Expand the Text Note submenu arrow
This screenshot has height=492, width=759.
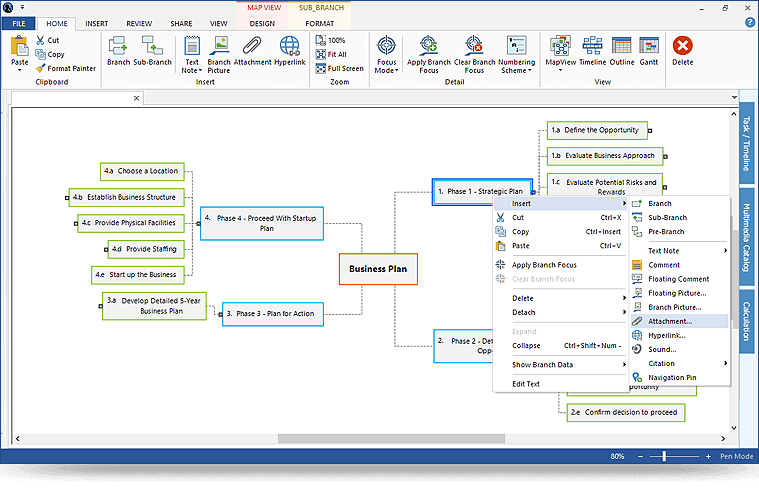click(x=725, y=250)
